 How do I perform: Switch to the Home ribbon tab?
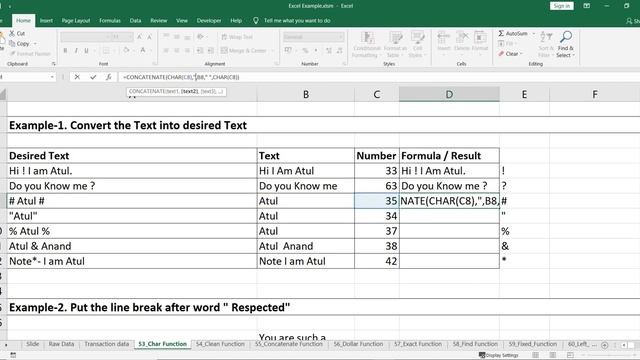pyautogui.click(x=23, y=20)
